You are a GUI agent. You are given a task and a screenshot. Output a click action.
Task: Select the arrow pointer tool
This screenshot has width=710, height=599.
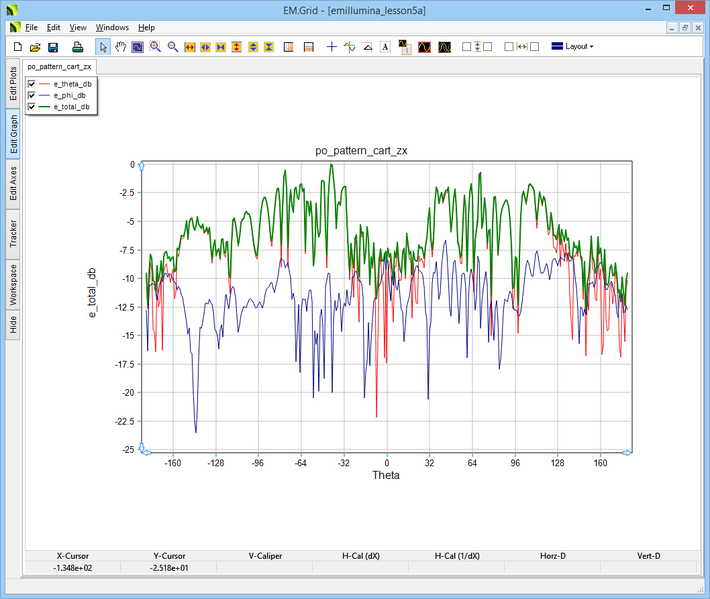[103, 47]
